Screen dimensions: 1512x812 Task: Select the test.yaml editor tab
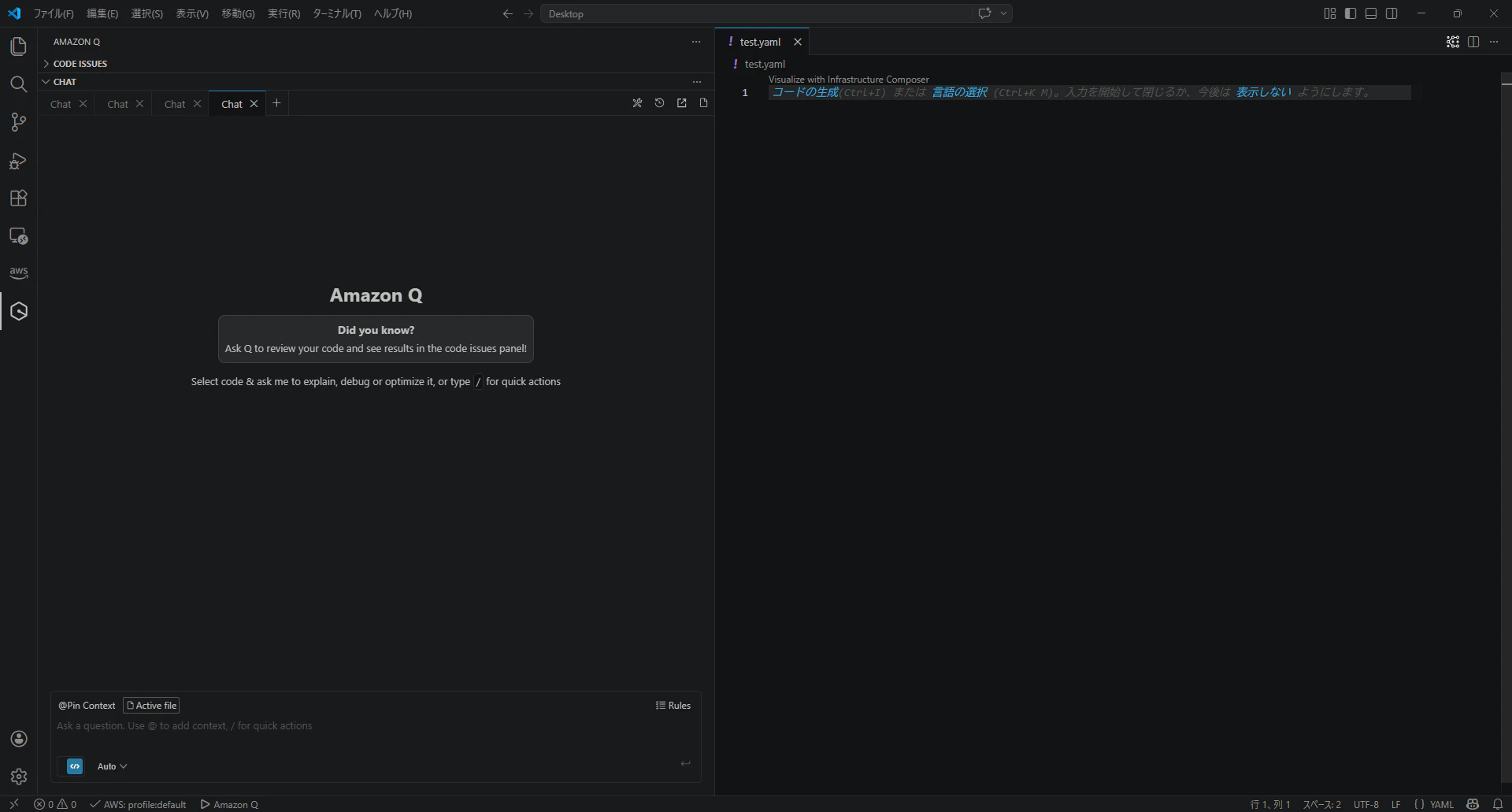(760, 42)
